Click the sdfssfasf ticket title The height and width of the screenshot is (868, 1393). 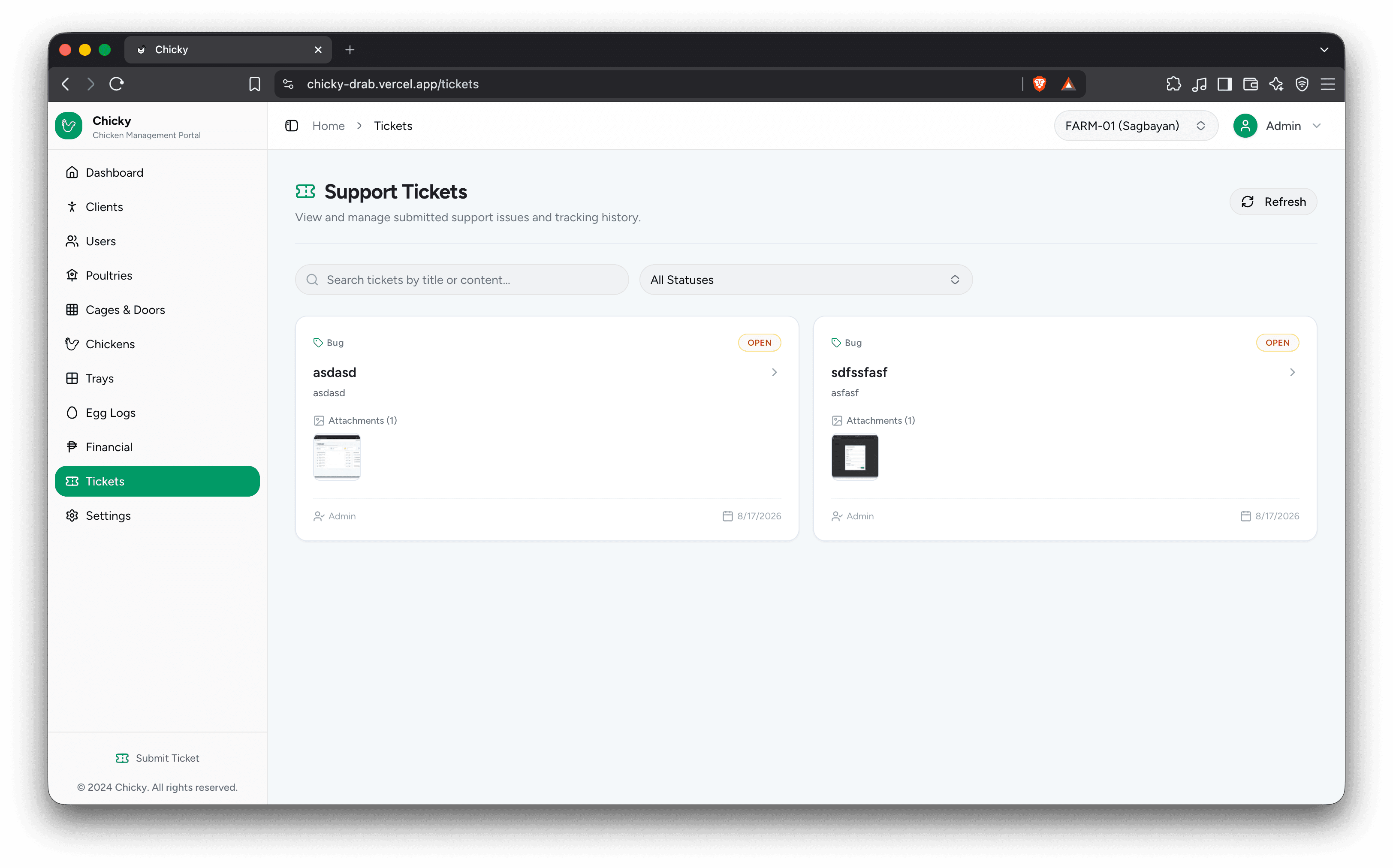[859, 373]
